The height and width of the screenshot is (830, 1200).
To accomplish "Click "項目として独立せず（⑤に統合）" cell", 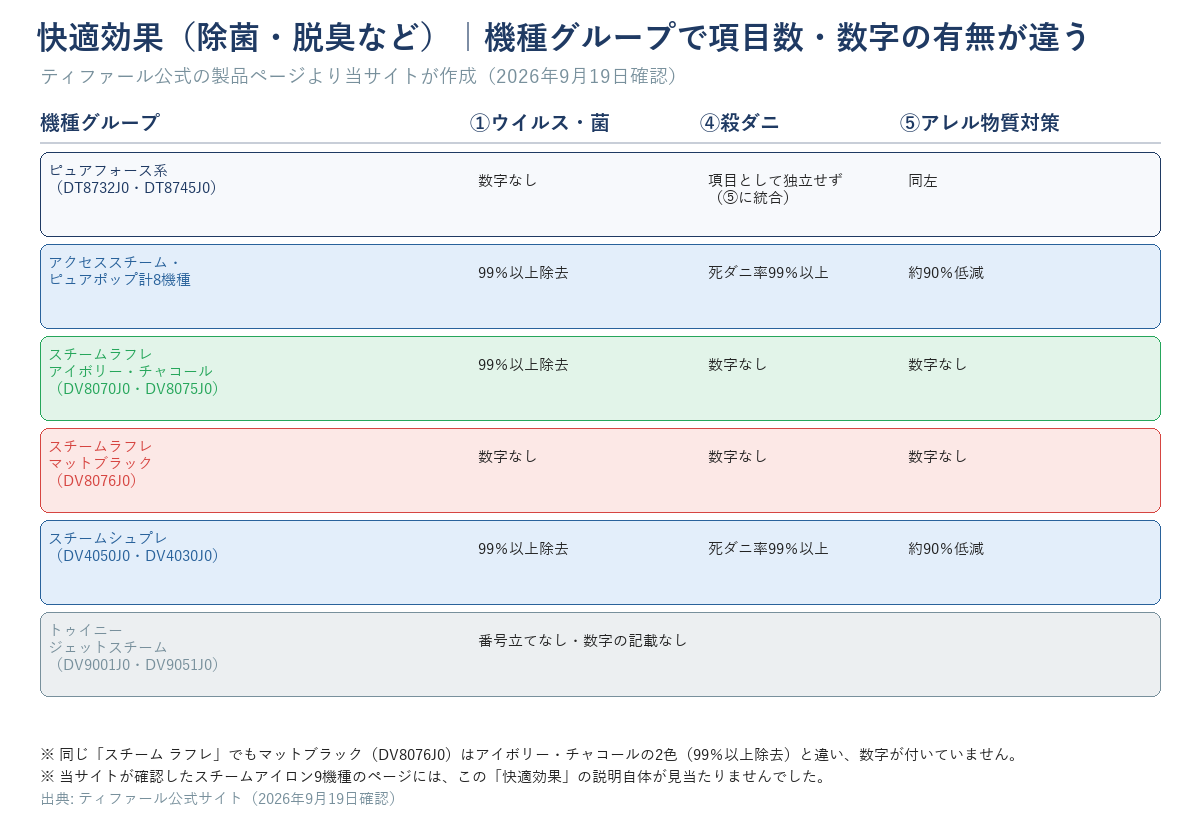I will click(775, 189).
